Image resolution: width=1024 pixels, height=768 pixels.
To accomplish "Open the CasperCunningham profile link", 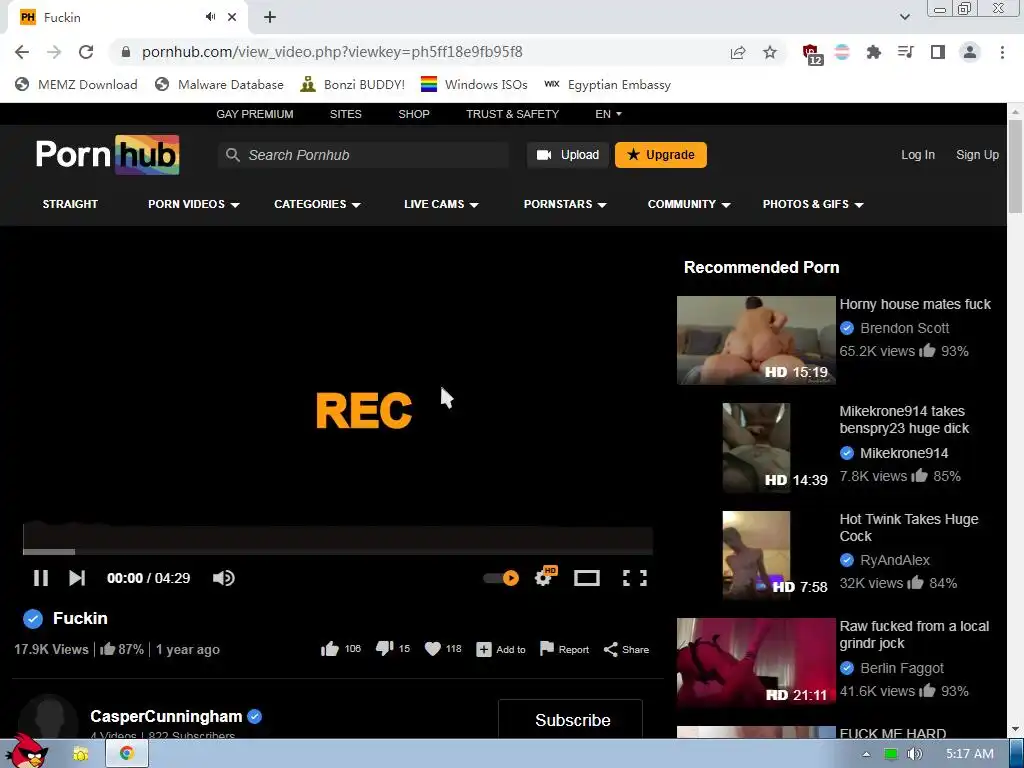I will [166, 716].
